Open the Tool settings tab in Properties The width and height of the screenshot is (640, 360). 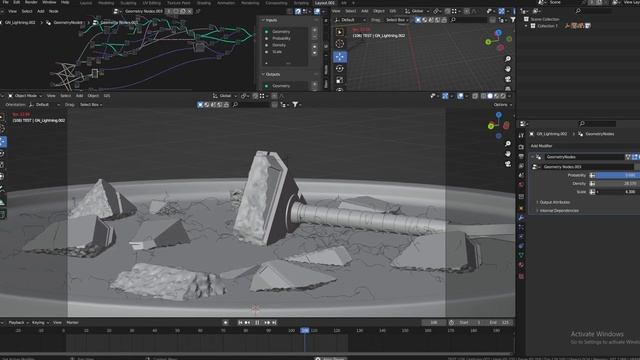(x=521, y=135)
